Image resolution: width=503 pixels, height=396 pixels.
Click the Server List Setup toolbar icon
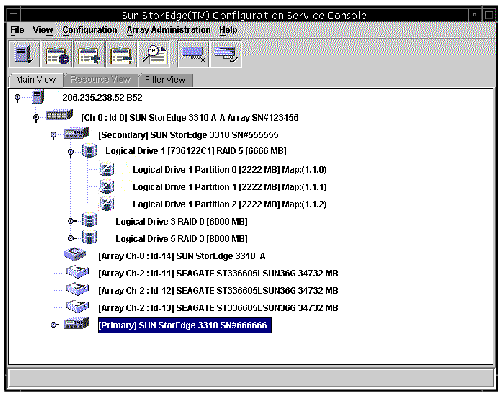point(24,54)
